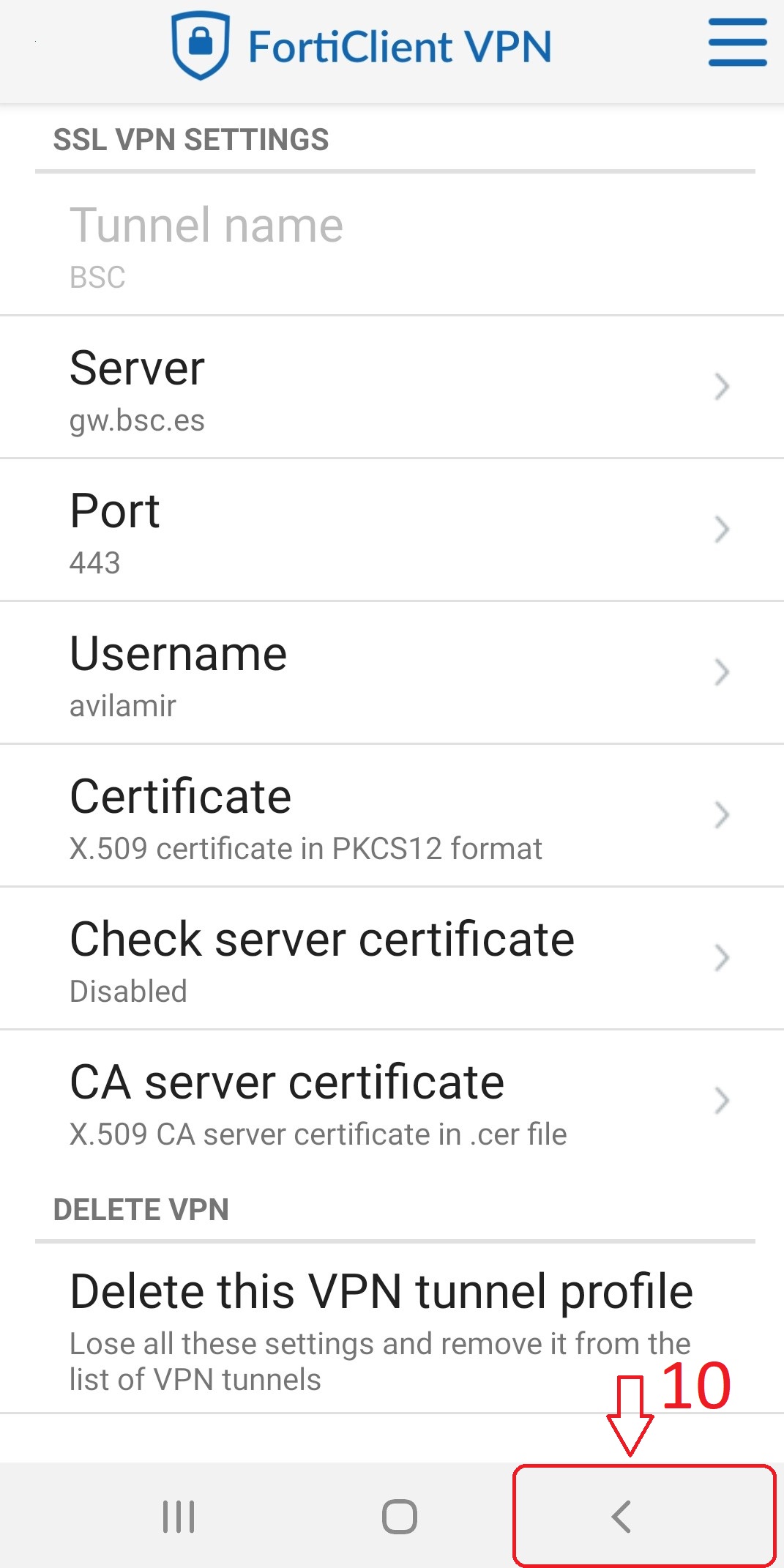
Task: Expand the CA server certificate chevron
Action: tap(722, 1101)
